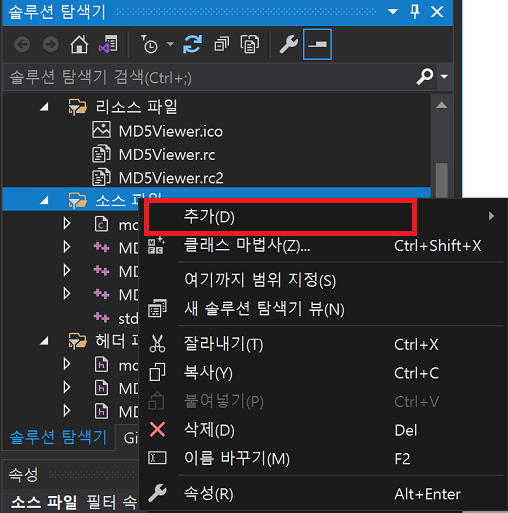Open dropdown next to pending changes filter
This screenshot has width=508, height=513.
(x=170, y=44)
